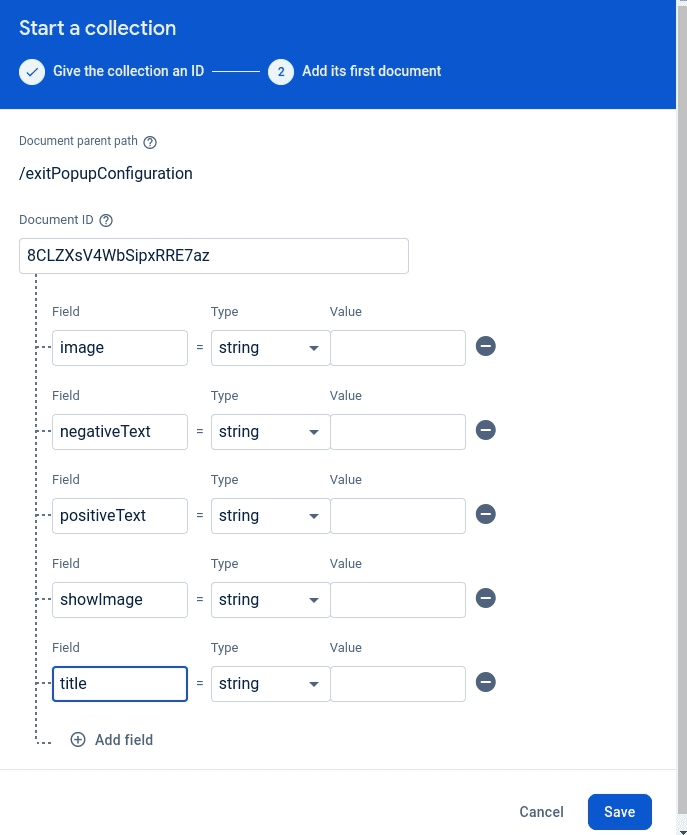Click the Document ID input field
The width and height of the screenshot is (687, 835).
[x=213, y=256]
